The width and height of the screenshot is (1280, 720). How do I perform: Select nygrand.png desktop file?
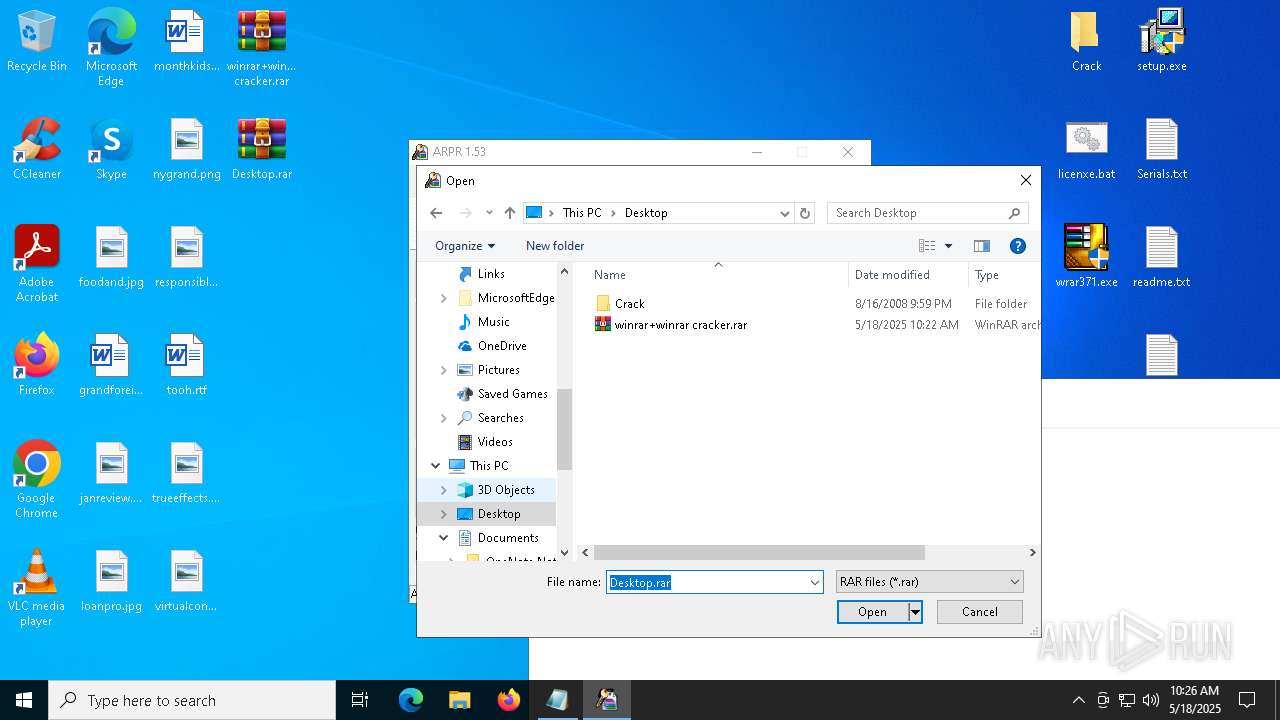coord(186,150)
